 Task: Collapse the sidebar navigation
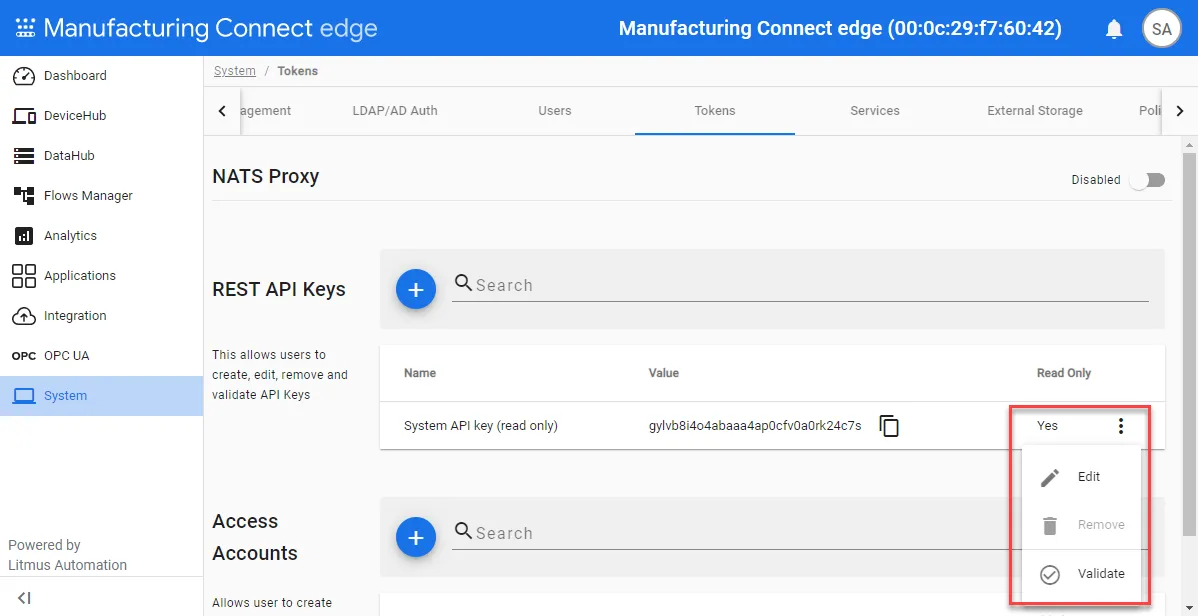[x=24, y=598]
